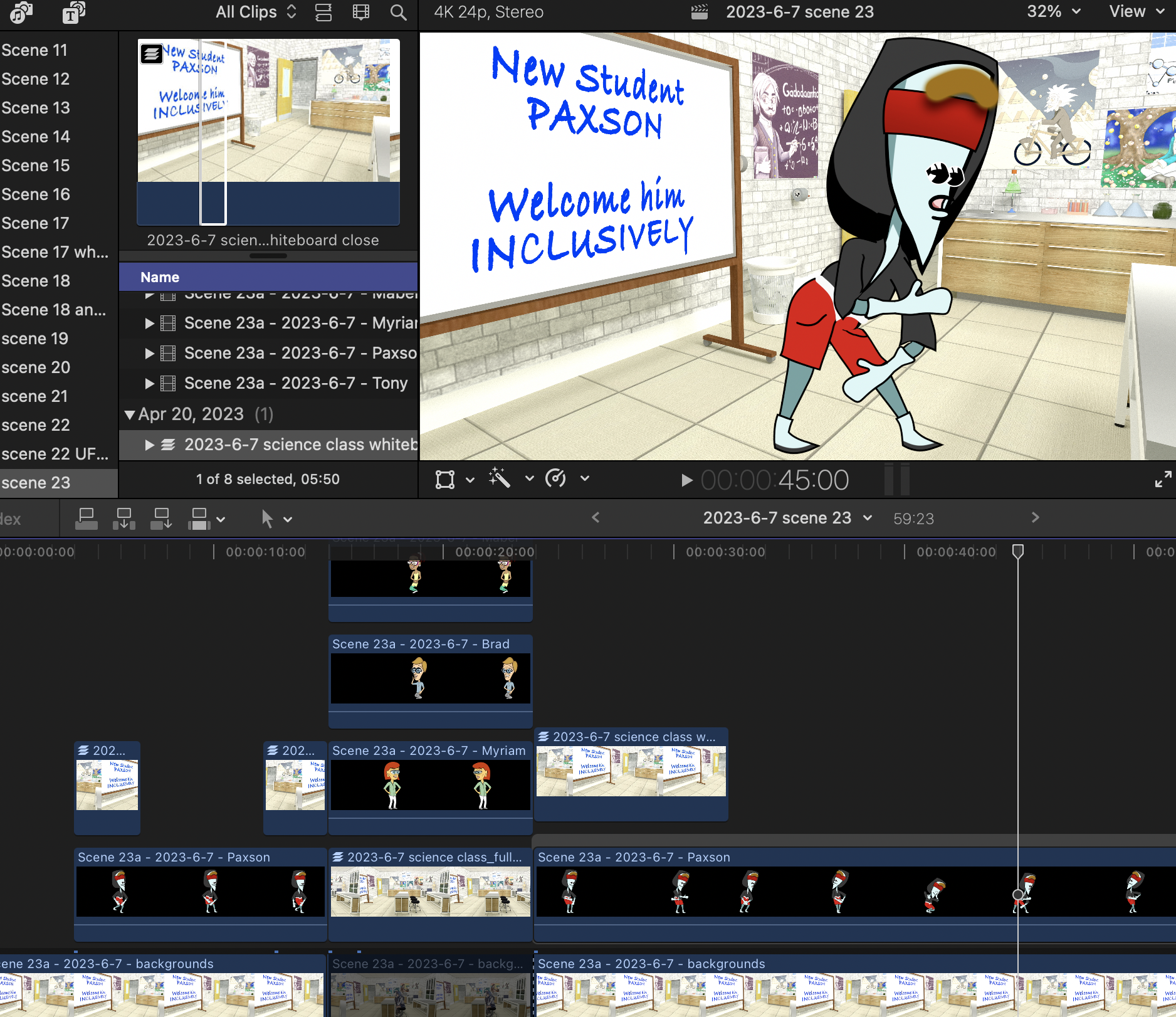Image resolution: width=1176 pixels, height=1017 pixels.
Task: Expand the science class whiteboard compound clip
Action: [149, 445]
